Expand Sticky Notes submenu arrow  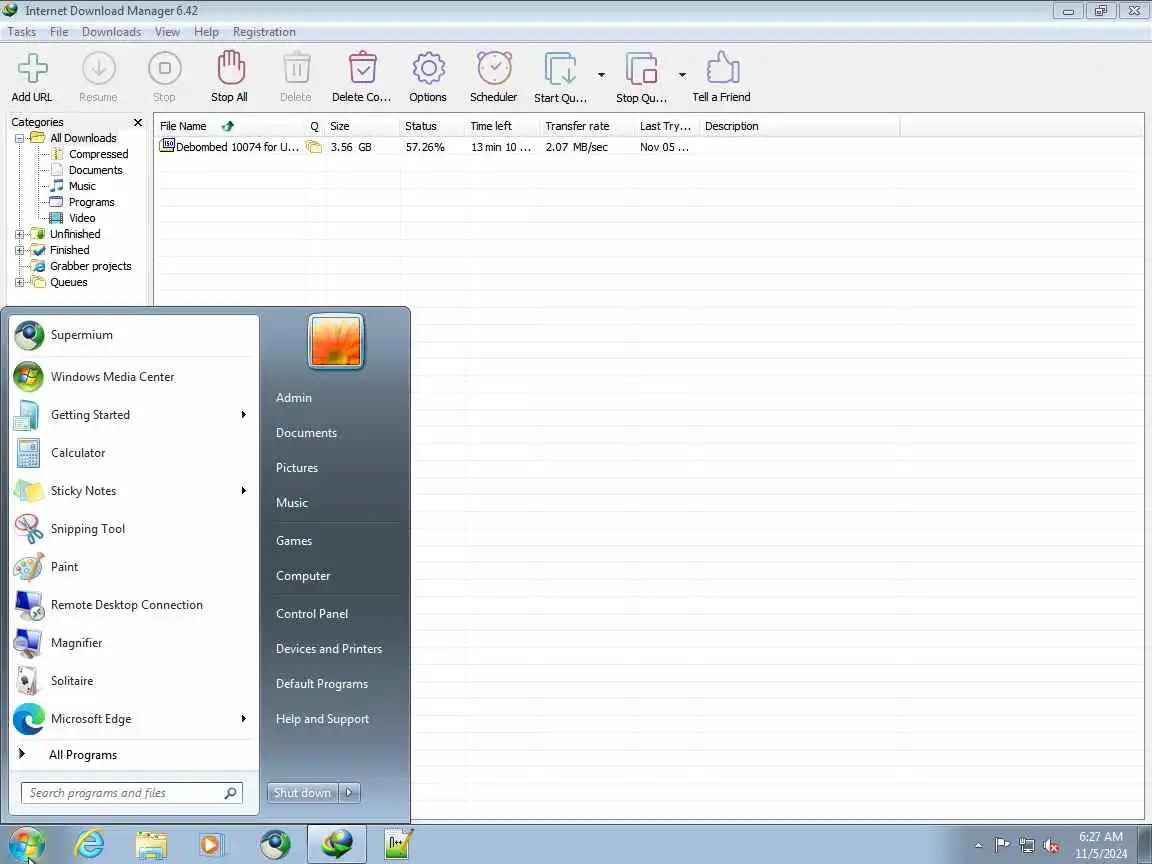[244, 491]
